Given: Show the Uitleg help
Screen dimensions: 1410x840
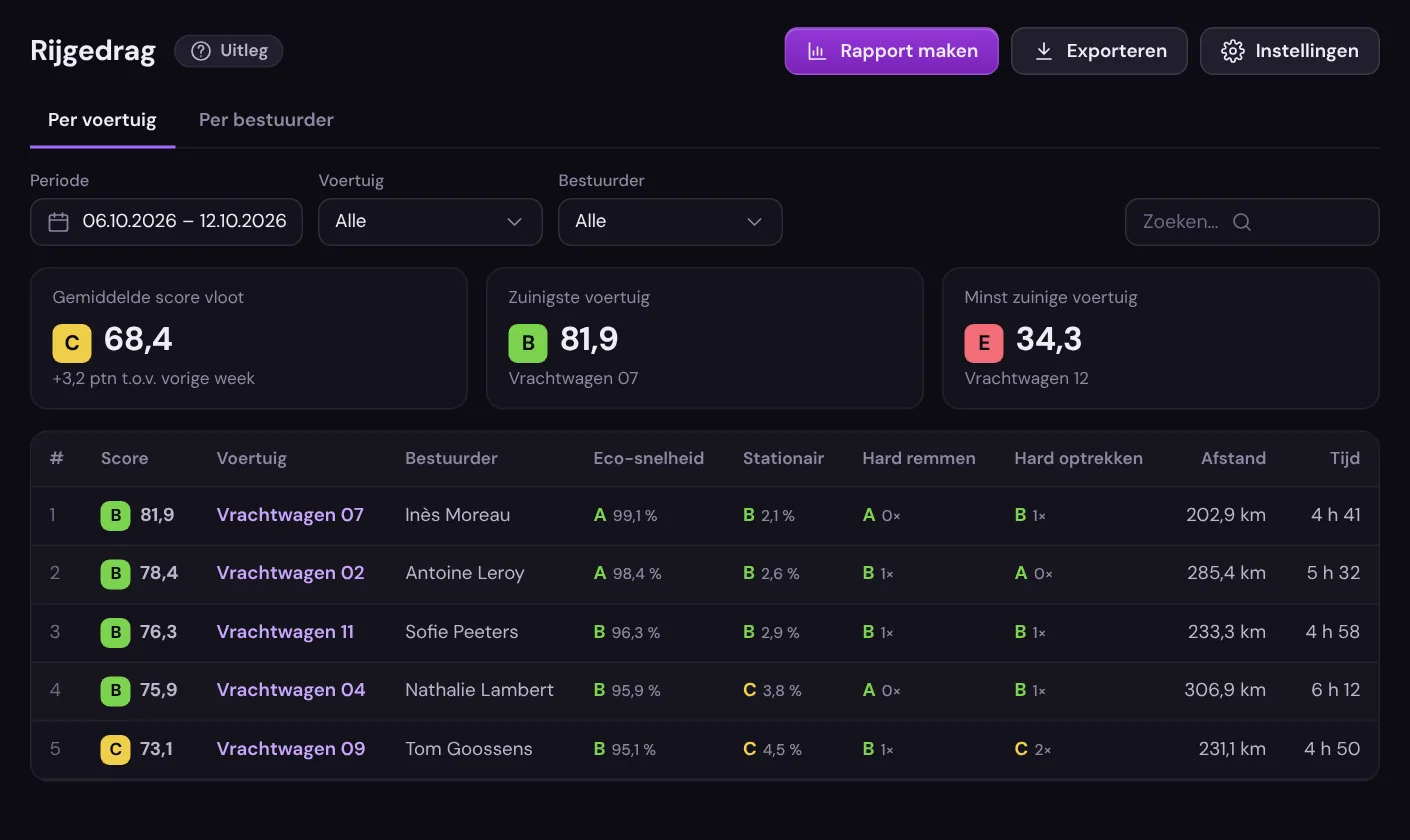Looking at the screenshot, I should [229, 51].
